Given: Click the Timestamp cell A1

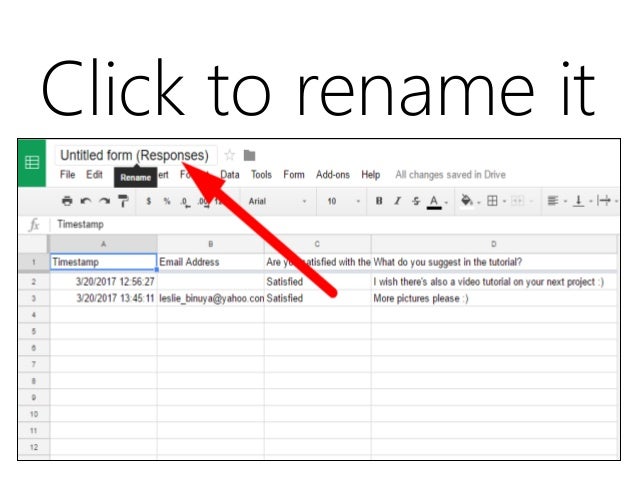Looking at the screenshot, I should coord(103,262).
